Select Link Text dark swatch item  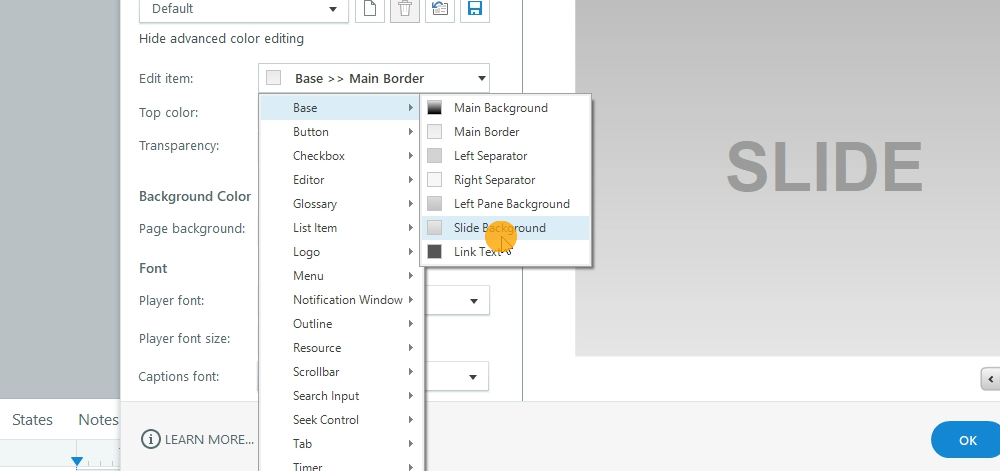pyautogui.click(x=477, y=252)
